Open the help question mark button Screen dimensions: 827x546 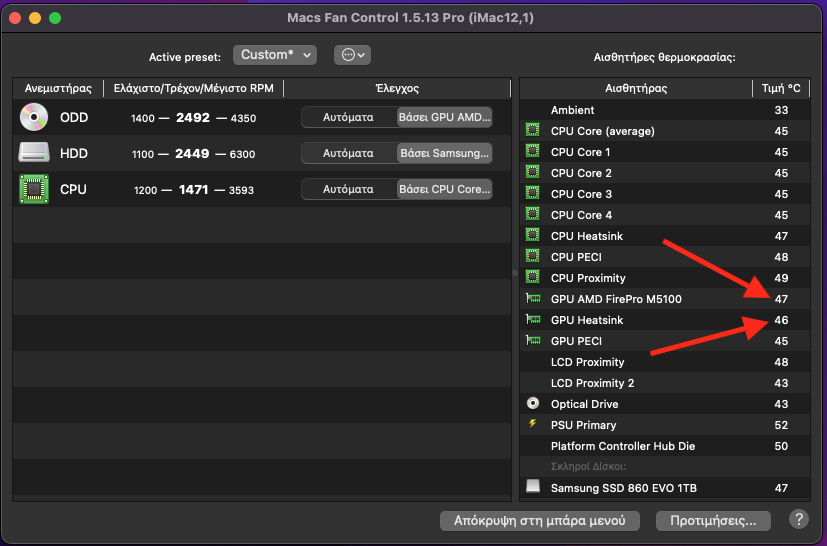[x=799, y=520]
